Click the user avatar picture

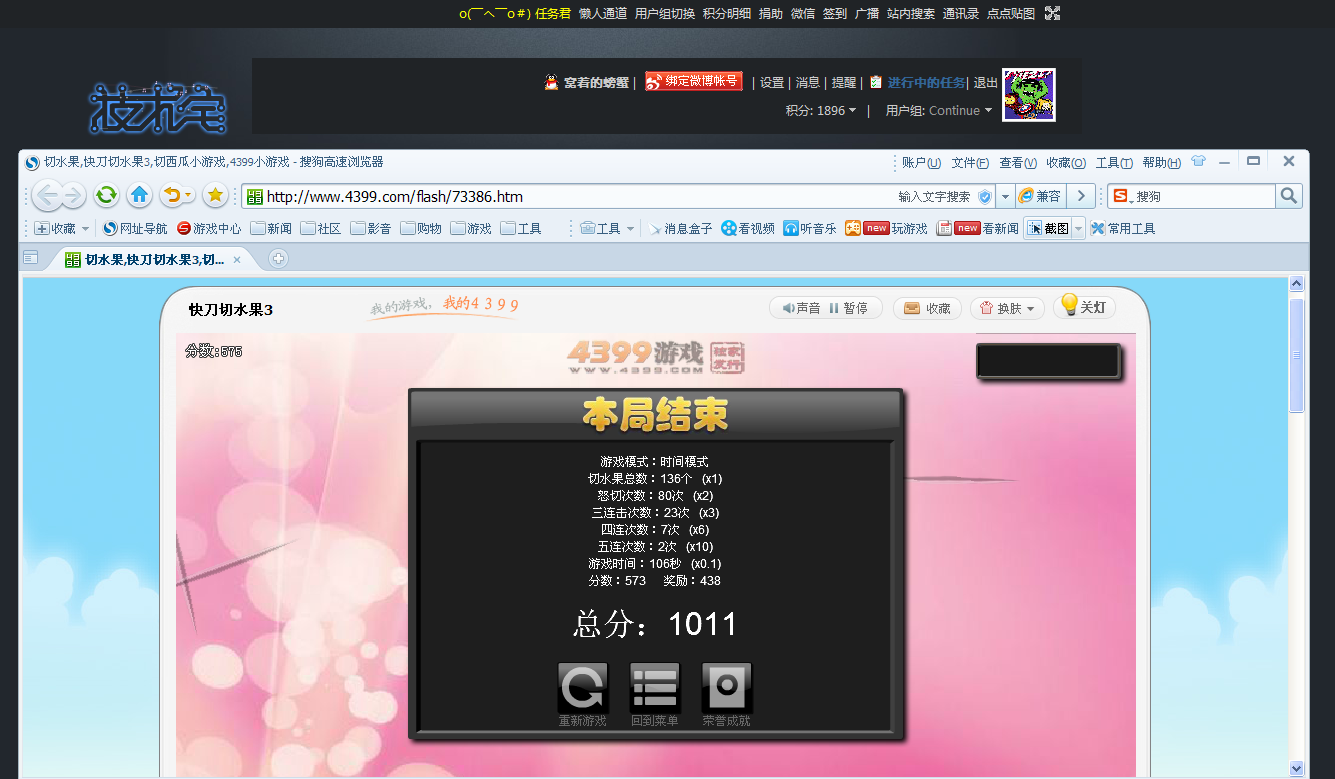coord(1029,95)
